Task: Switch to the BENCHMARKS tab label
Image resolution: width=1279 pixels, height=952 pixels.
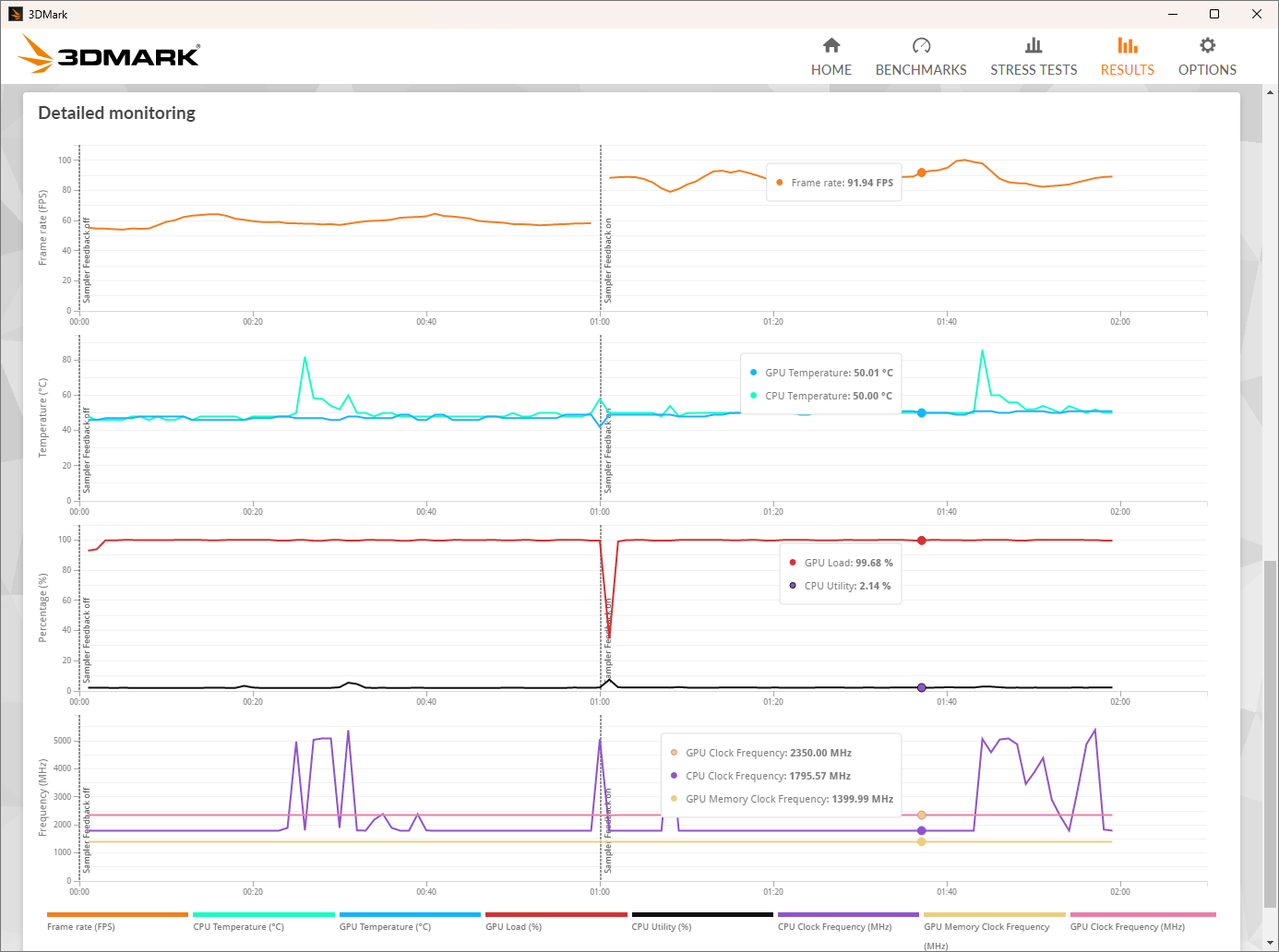Action: click(921, 70)
